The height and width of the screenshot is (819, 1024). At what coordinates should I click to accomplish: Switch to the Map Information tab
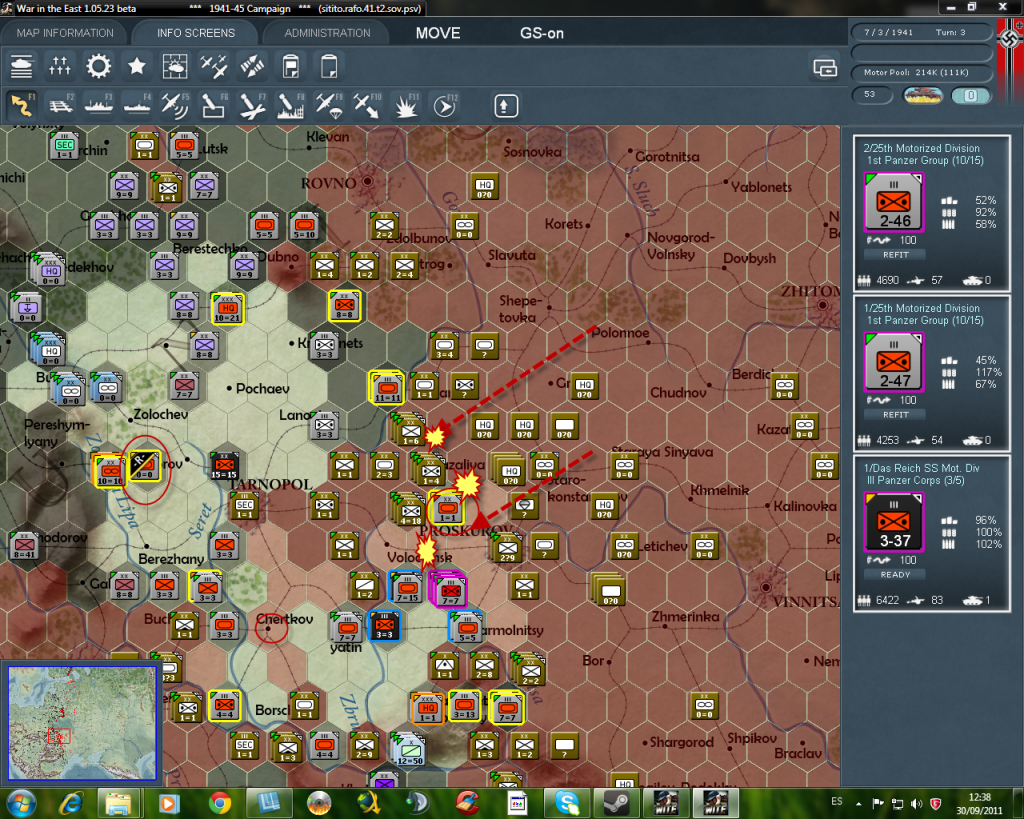65,33
